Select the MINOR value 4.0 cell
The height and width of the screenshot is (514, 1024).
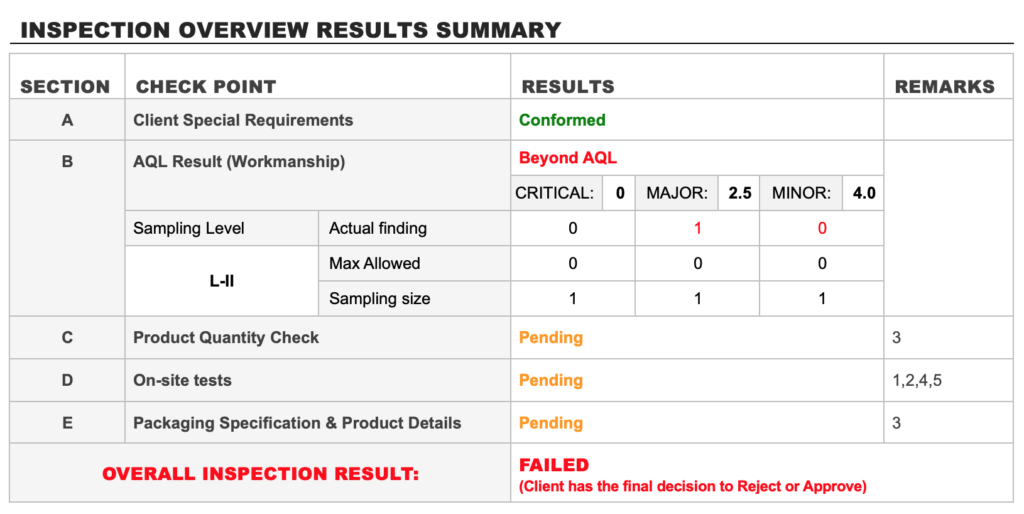(x=863, y=193)
